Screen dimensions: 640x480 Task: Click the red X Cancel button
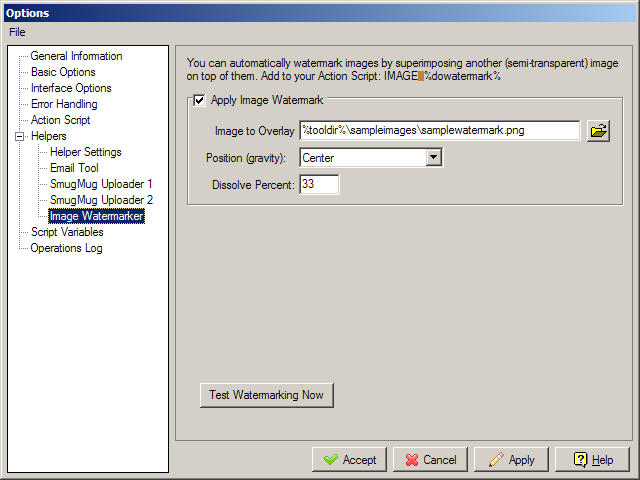431,460
